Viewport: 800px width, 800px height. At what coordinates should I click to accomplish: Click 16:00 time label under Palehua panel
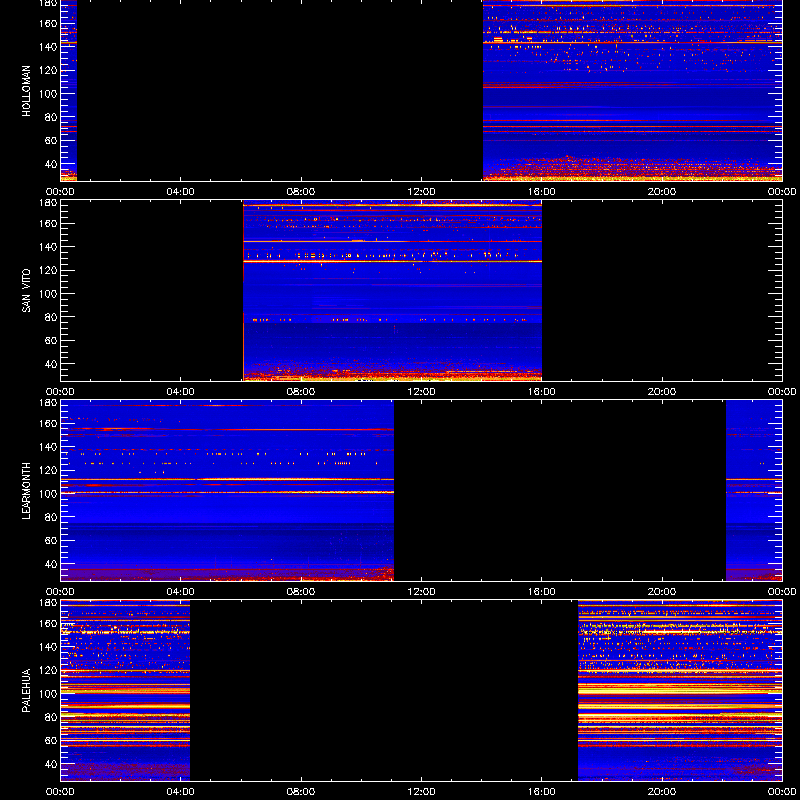coord(542,792)
